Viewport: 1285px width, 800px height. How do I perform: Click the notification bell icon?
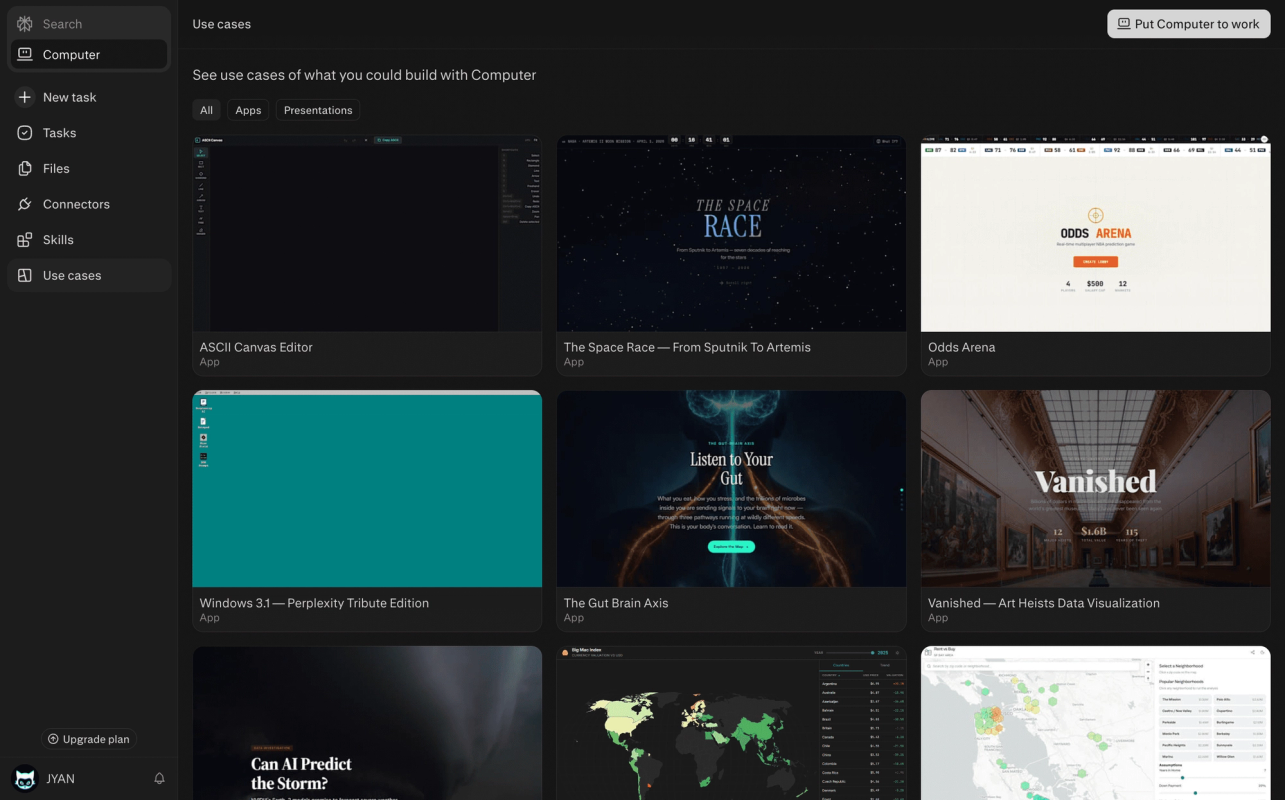point(159,778)
